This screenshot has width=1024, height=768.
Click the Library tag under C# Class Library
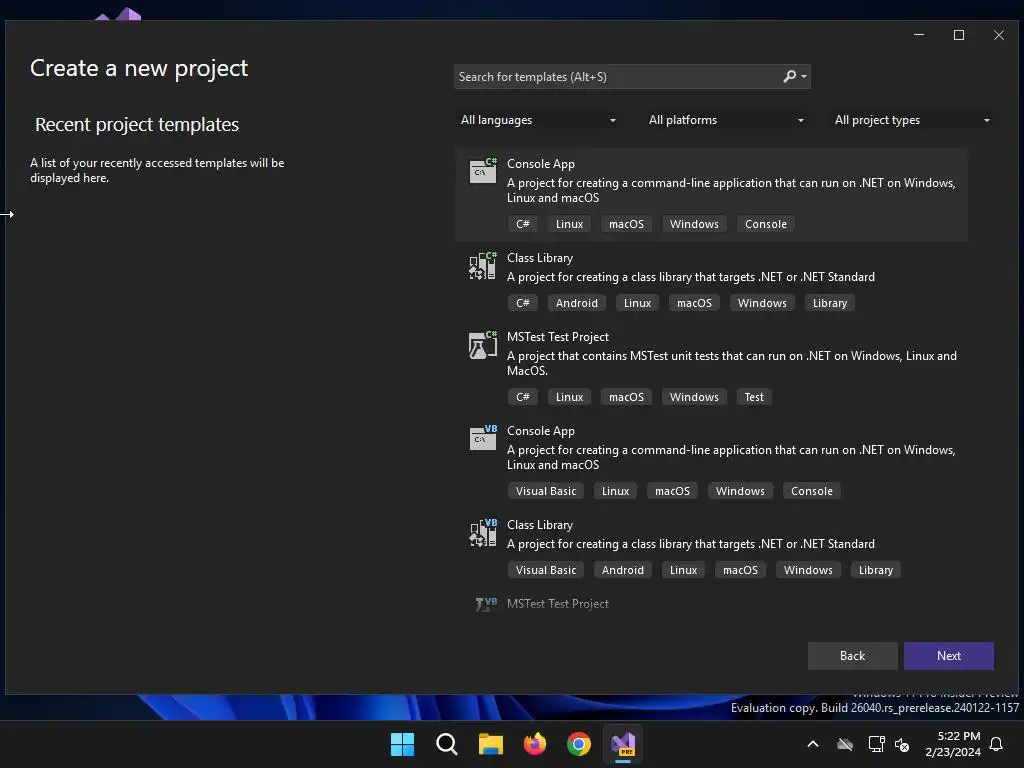830,303
